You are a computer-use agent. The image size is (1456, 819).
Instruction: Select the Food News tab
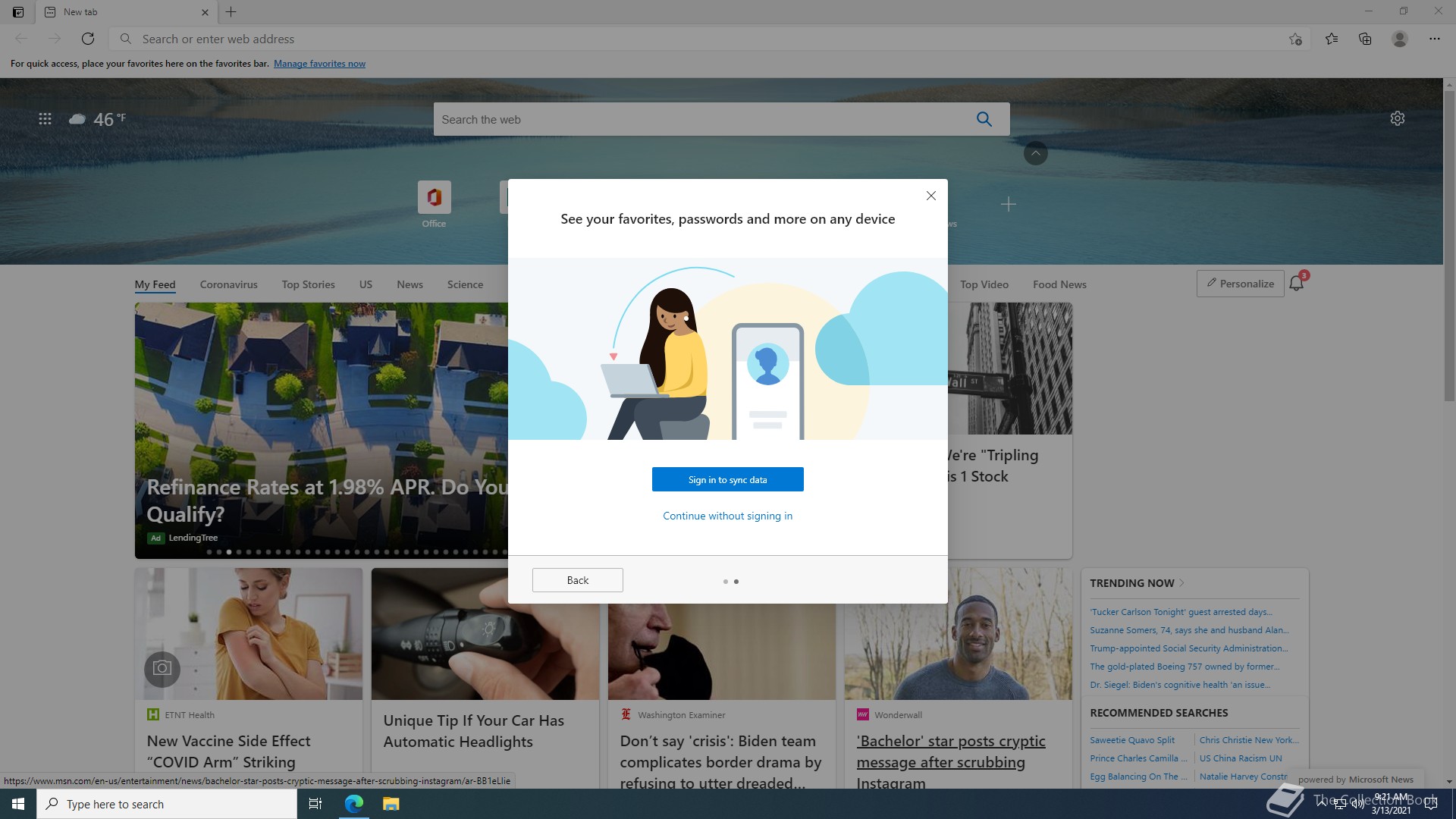[x=1059, y=284]
